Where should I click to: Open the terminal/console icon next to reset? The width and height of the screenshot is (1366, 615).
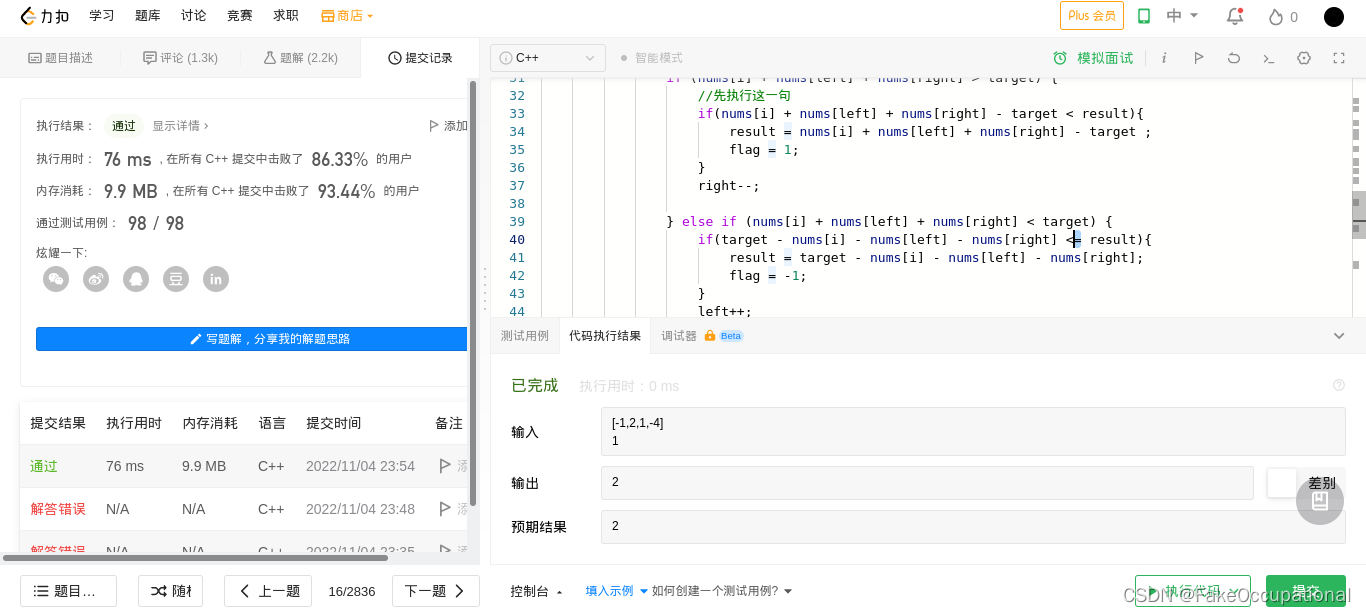click(1269, 58)
